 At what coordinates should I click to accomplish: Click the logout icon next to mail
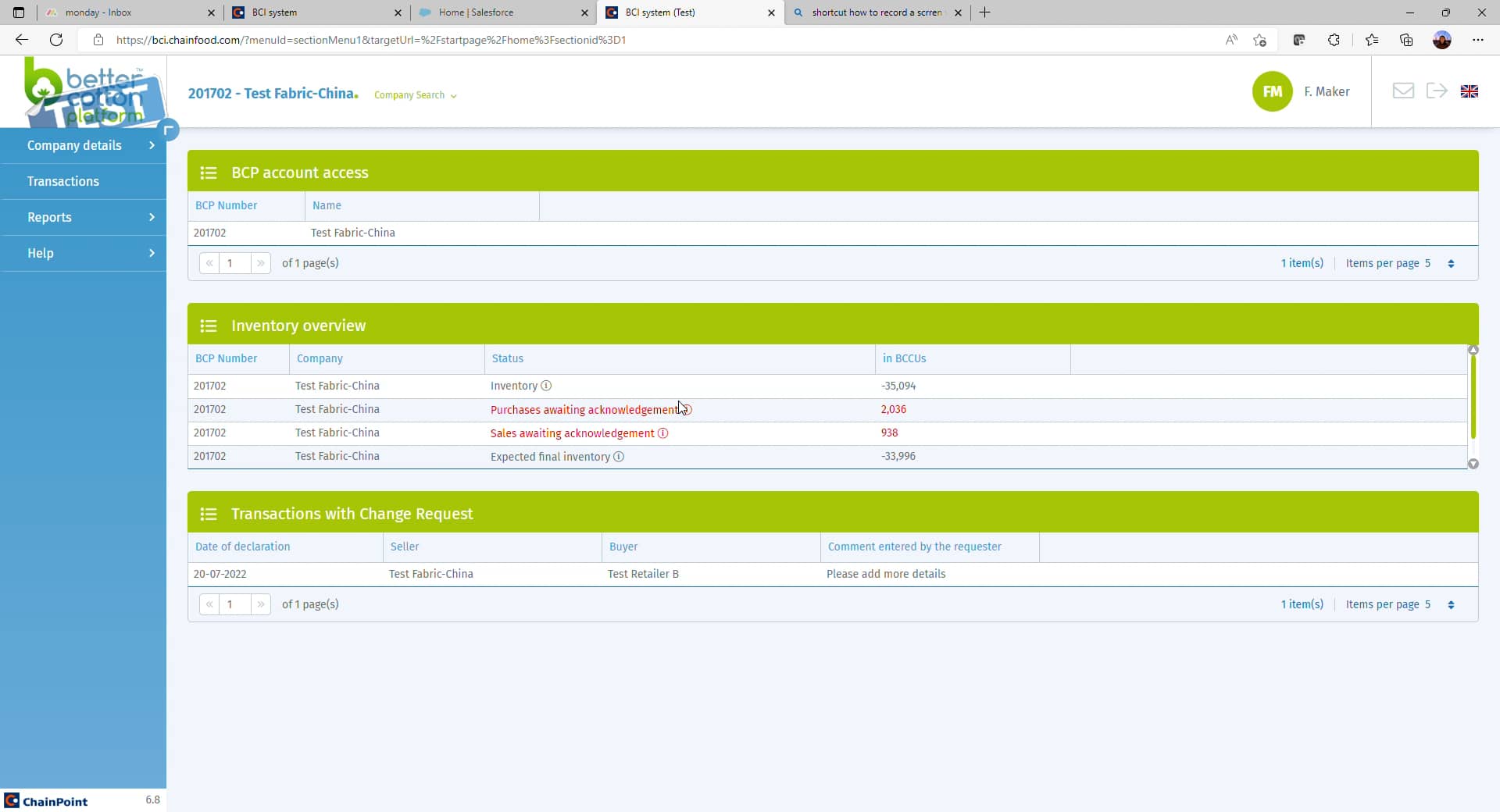(x=1437, y=91)
